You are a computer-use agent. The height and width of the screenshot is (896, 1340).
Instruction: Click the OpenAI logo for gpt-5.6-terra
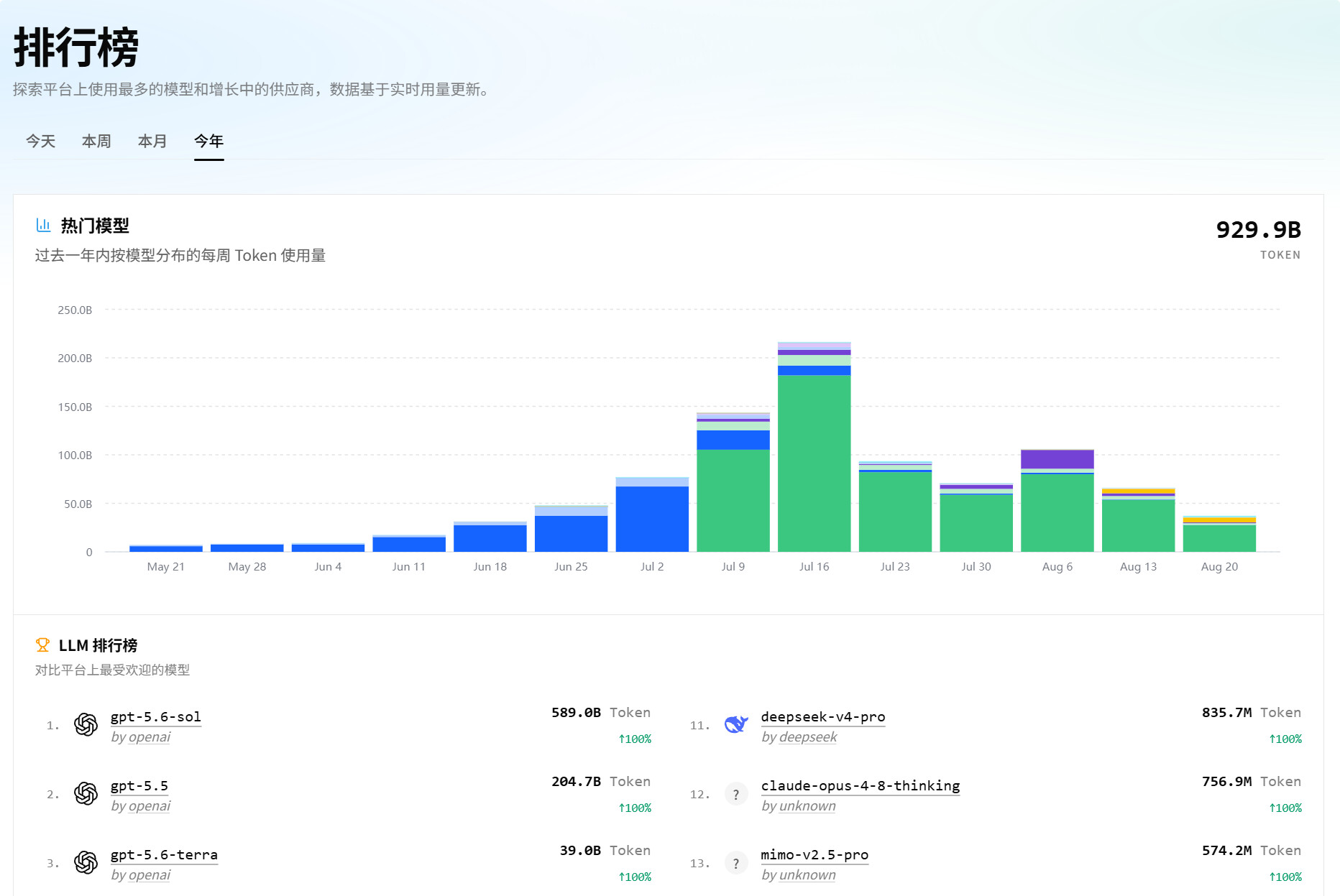pos(86,863)
